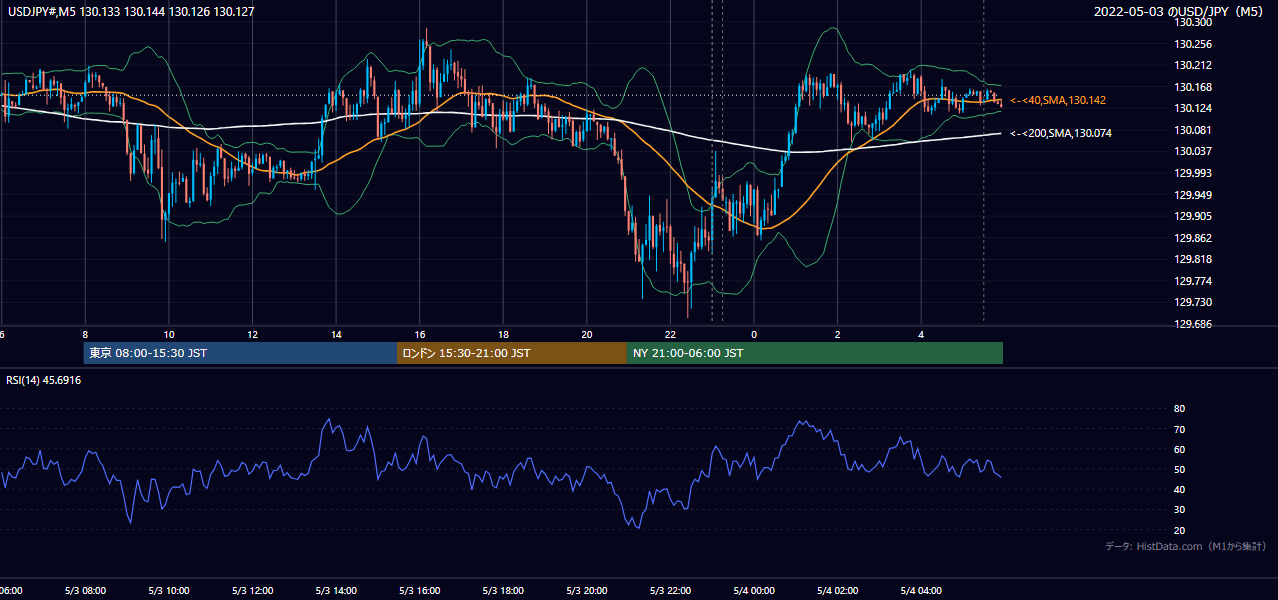The image size is (1278, 600).
Task: Click the hour 10 label under price chart
Action: [x=169, y=335]
